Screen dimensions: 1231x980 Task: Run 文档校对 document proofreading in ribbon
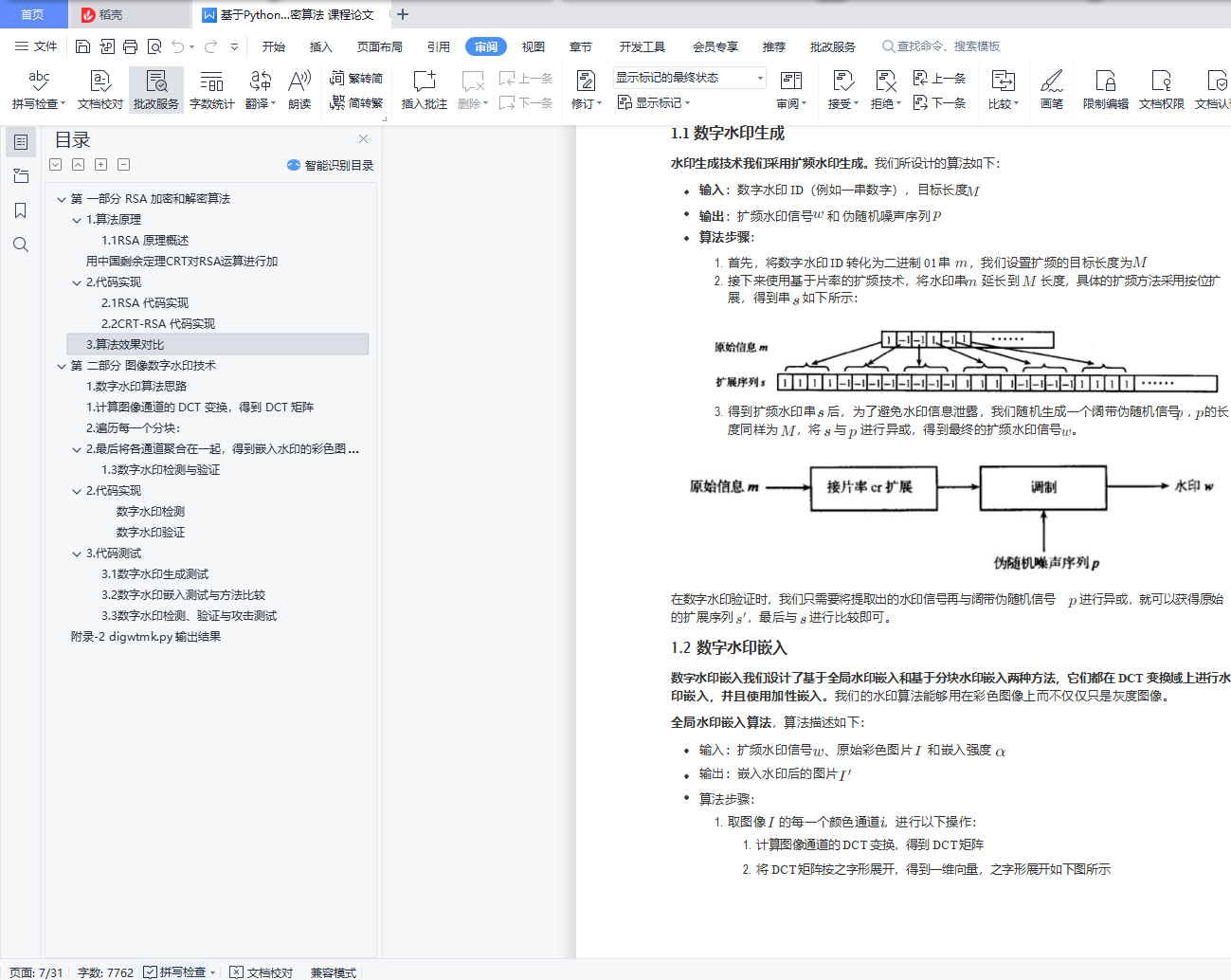click(x=100, y=89)
